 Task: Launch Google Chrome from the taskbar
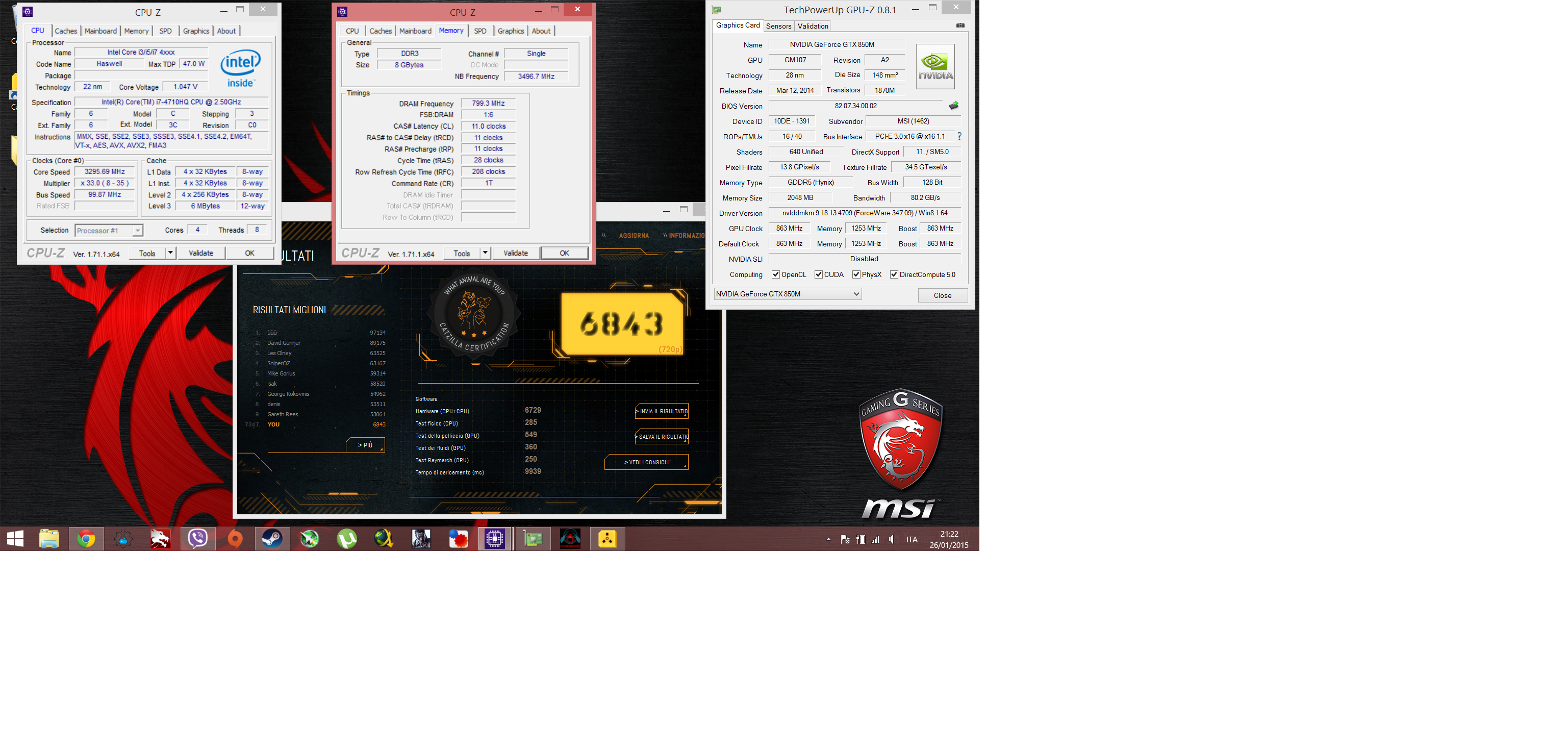pos(86,539)
